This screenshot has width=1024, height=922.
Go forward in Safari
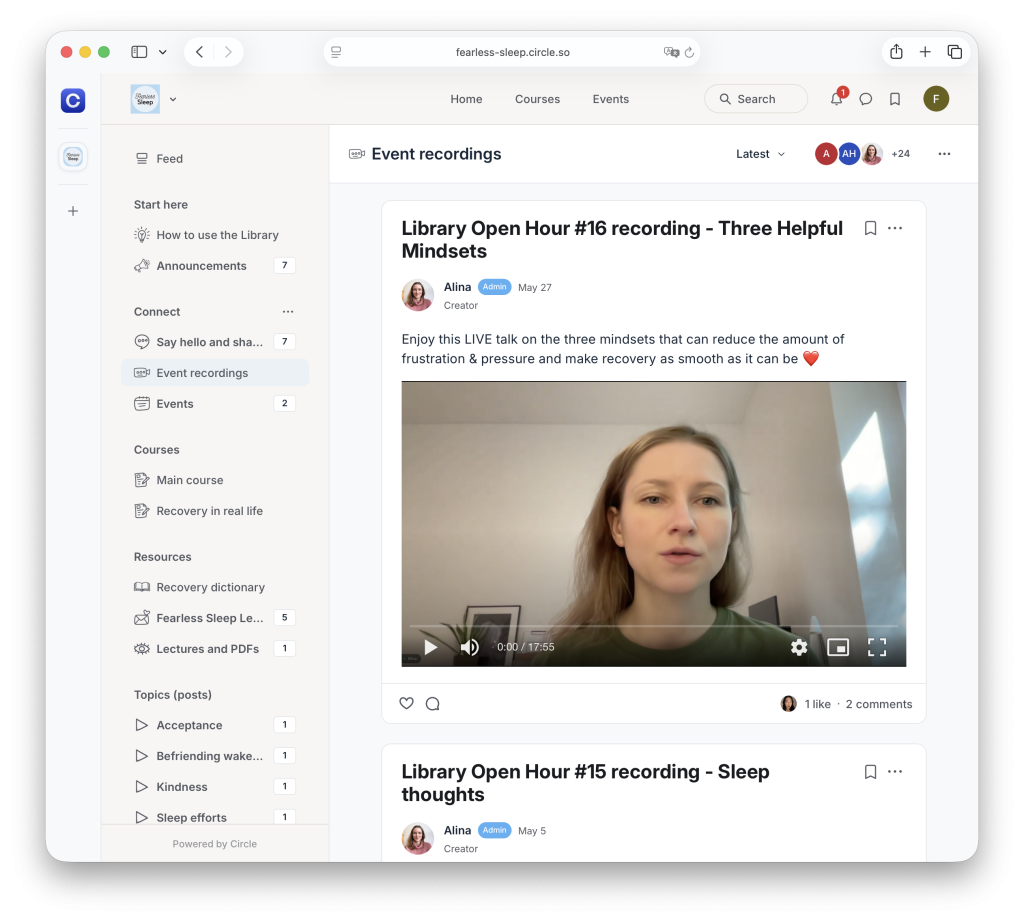(228, 52)
